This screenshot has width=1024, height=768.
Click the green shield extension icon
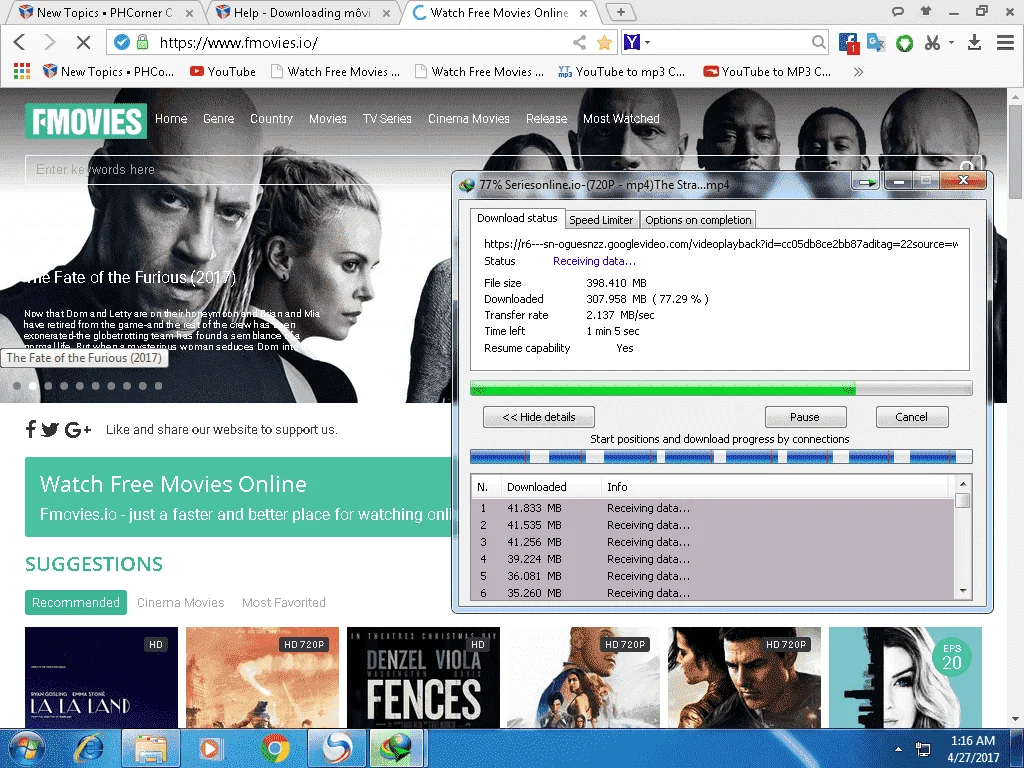point(904,43)
